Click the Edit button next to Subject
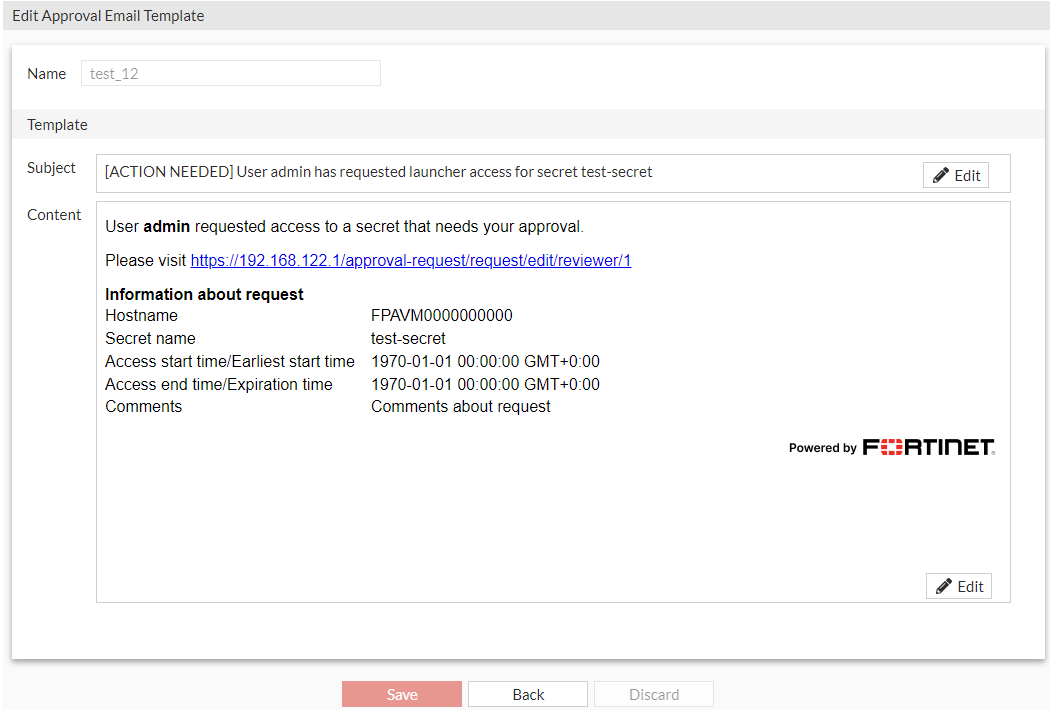The height and width of the screenshot is (710, 1050). tap(955, 174)
